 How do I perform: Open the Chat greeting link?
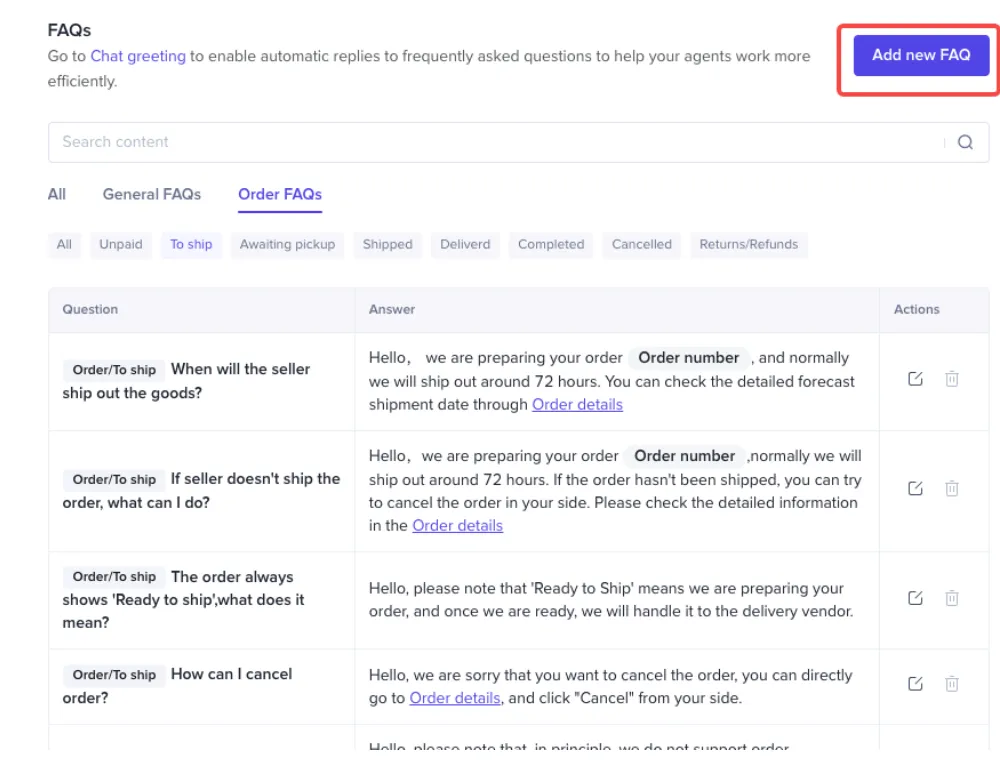pyautogui.click(x=138, y=56)
